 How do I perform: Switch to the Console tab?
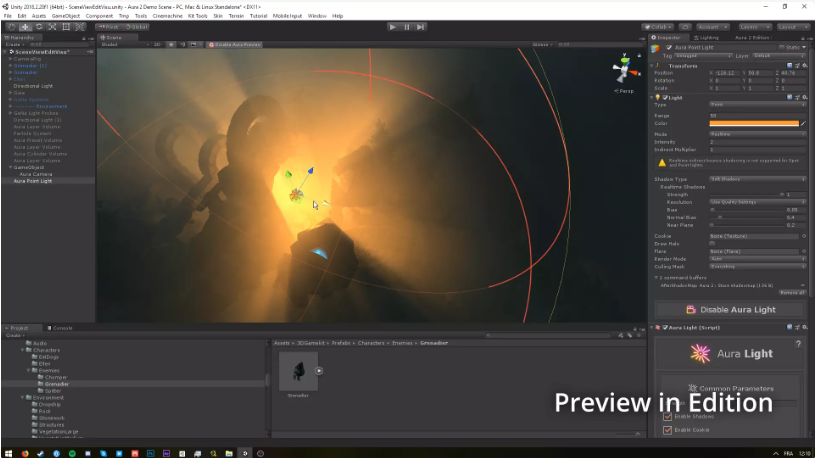coord(60,328)
